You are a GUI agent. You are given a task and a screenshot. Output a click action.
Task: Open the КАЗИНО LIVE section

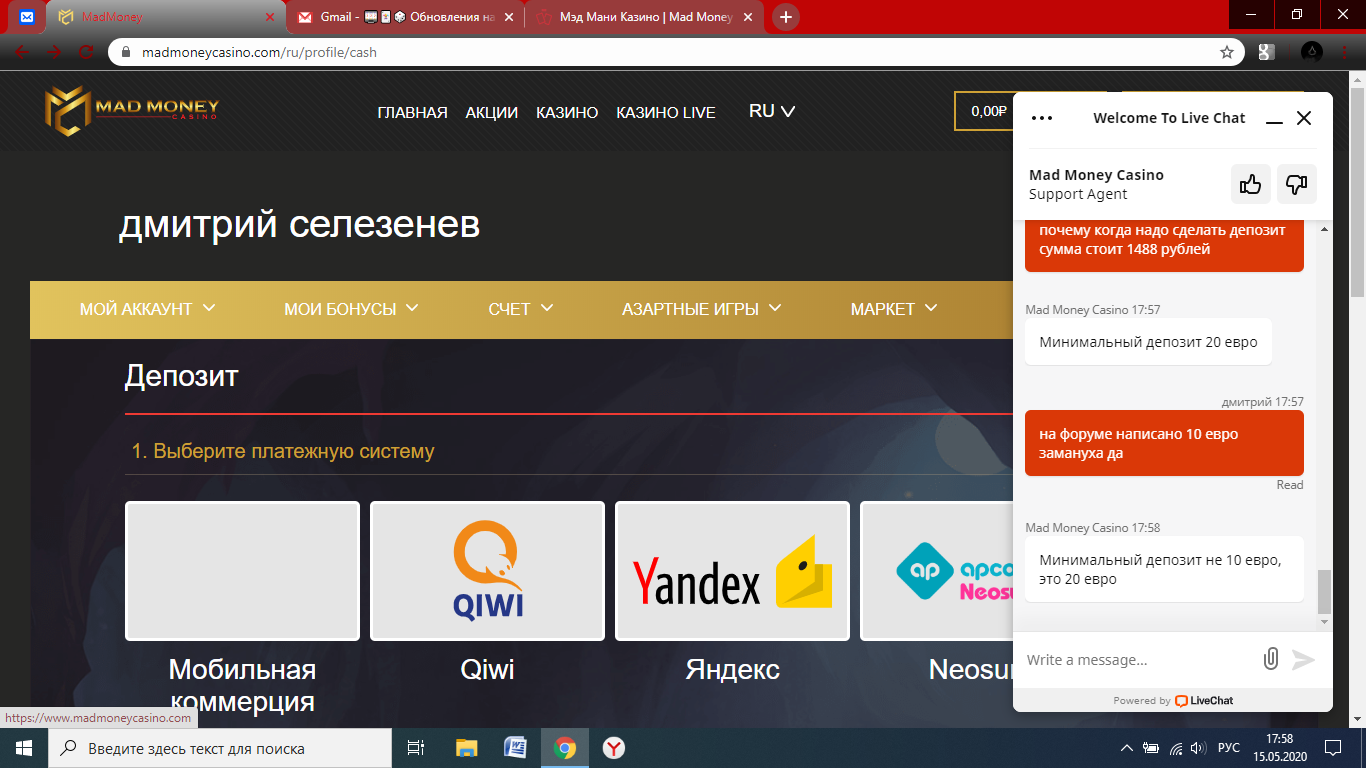click(666, 113)
